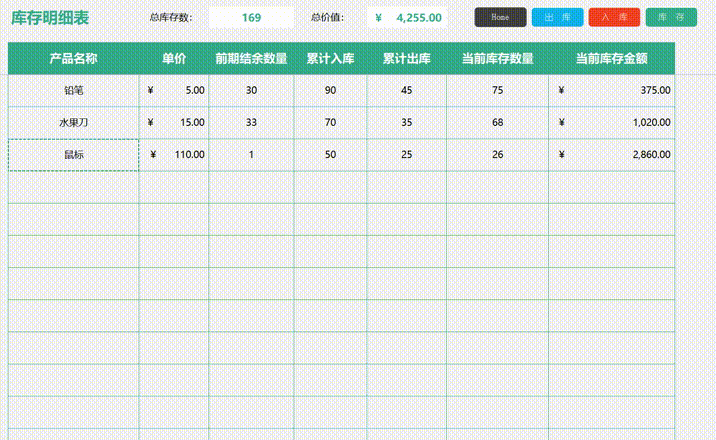Select 铅笔 cumulative outbound cell 45

coord(406,90)
